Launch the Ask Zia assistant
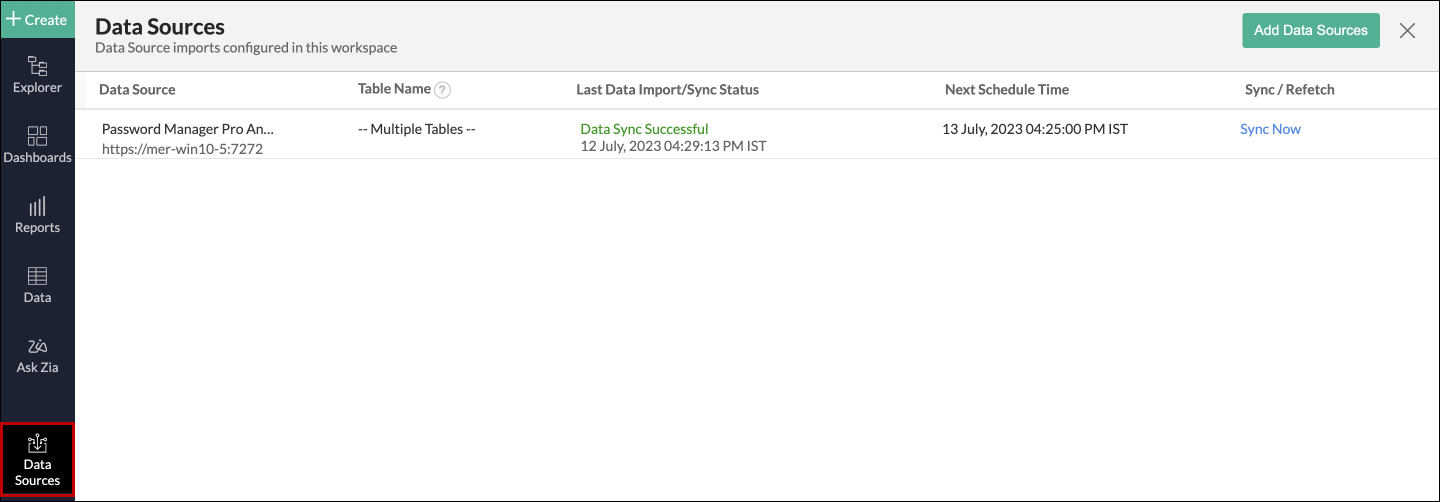The width and height of the screenshot is (1440, 502). point(37,355)
